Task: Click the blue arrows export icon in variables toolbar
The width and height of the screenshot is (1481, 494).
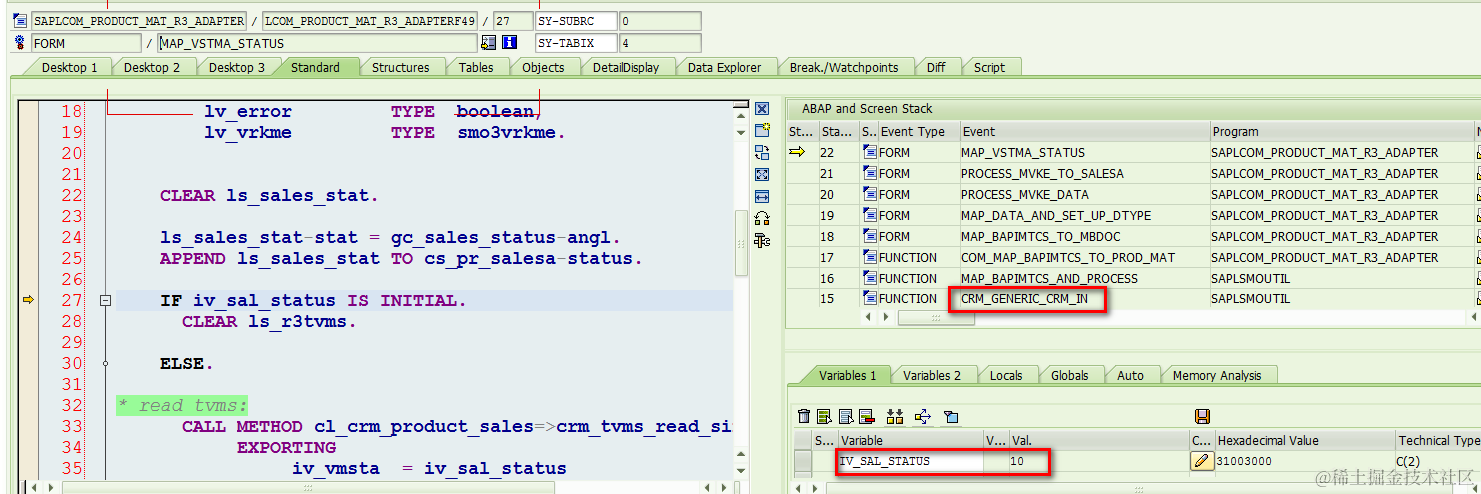Action: [923, 417]
